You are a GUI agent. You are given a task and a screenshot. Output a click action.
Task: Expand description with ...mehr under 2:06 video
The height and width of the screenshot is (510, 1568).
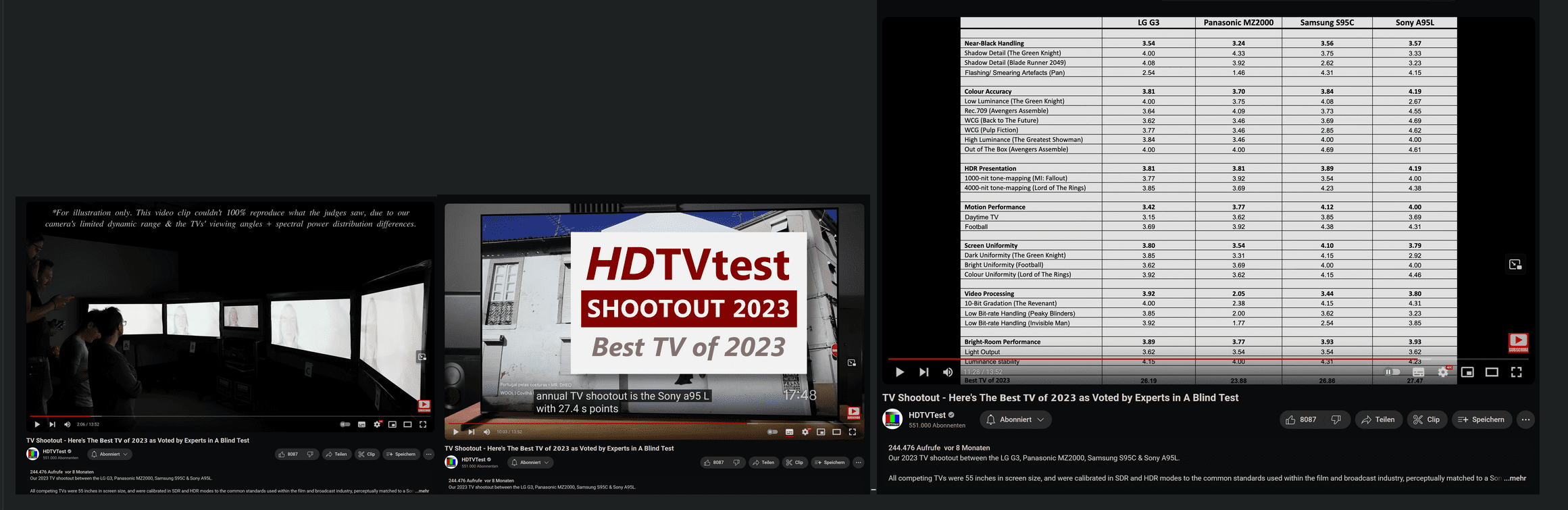click(x=422, y=491)
